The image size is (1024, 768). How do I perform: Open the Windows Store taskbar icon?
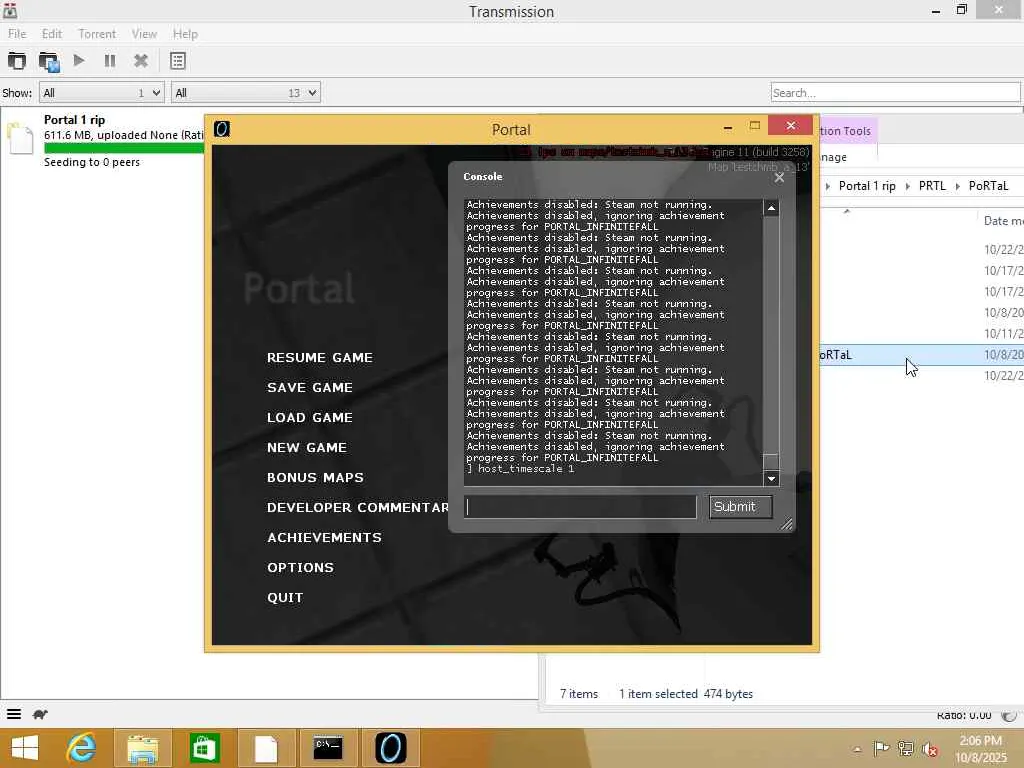tap(204, 748)
